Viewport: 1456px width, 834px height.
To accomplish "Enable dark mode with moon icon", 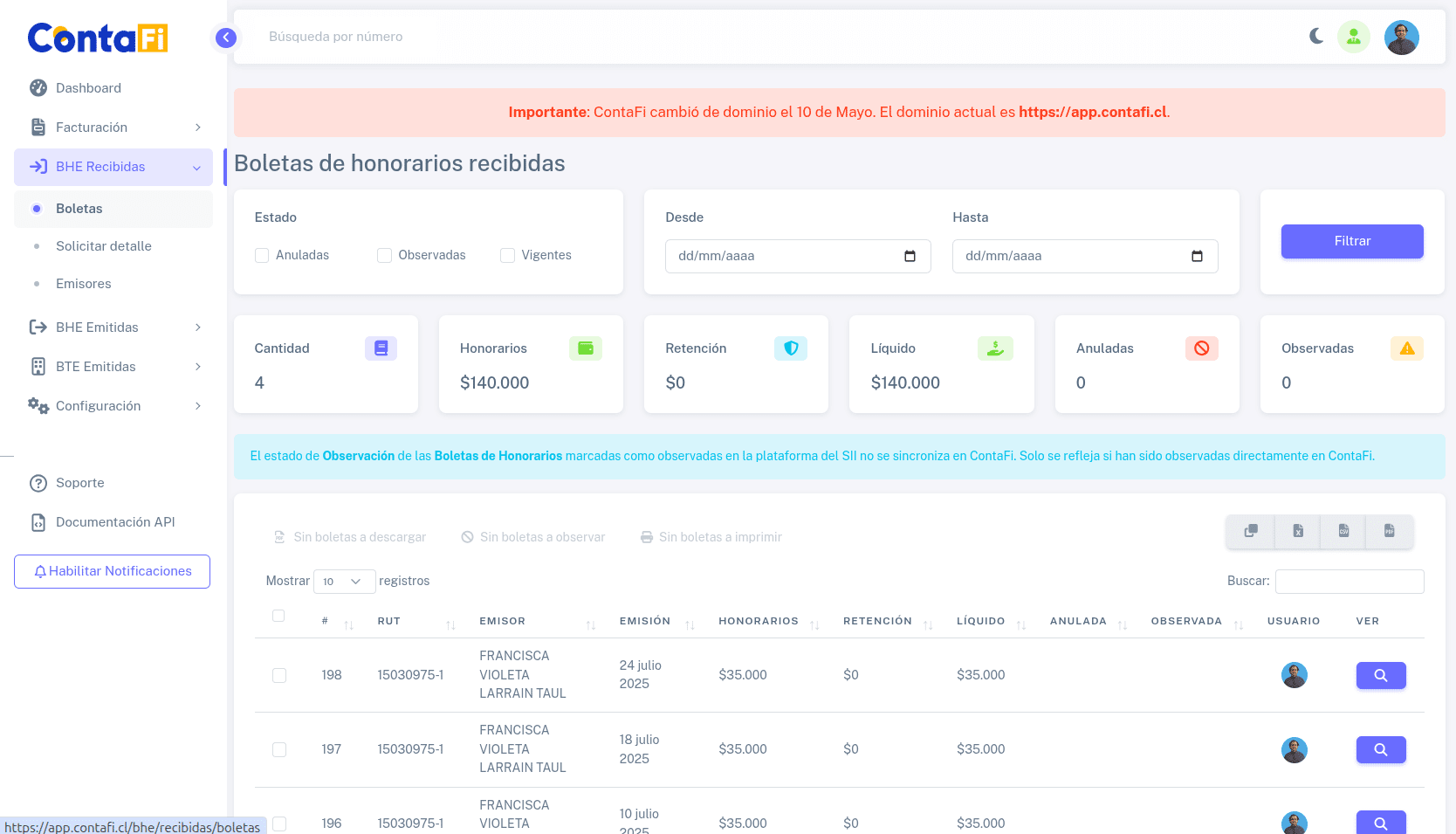I will [1315, 37].
